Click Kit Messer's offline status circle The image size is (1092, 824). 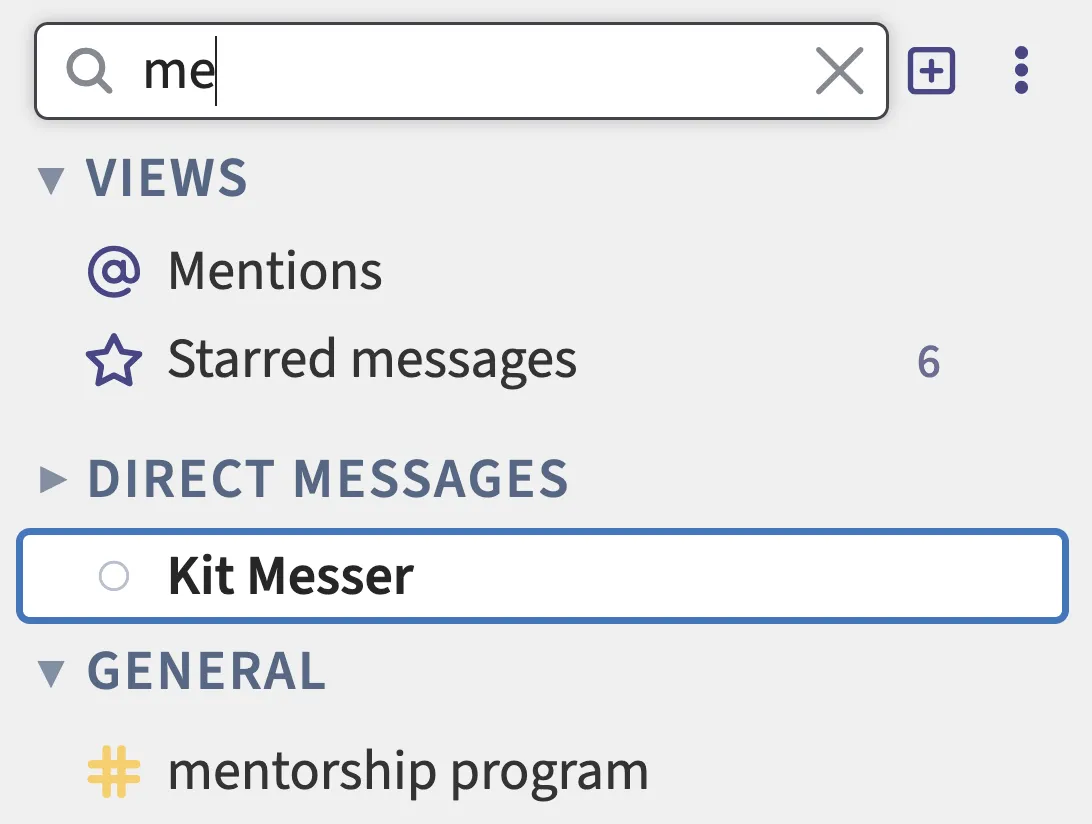[x=114, y=576]
